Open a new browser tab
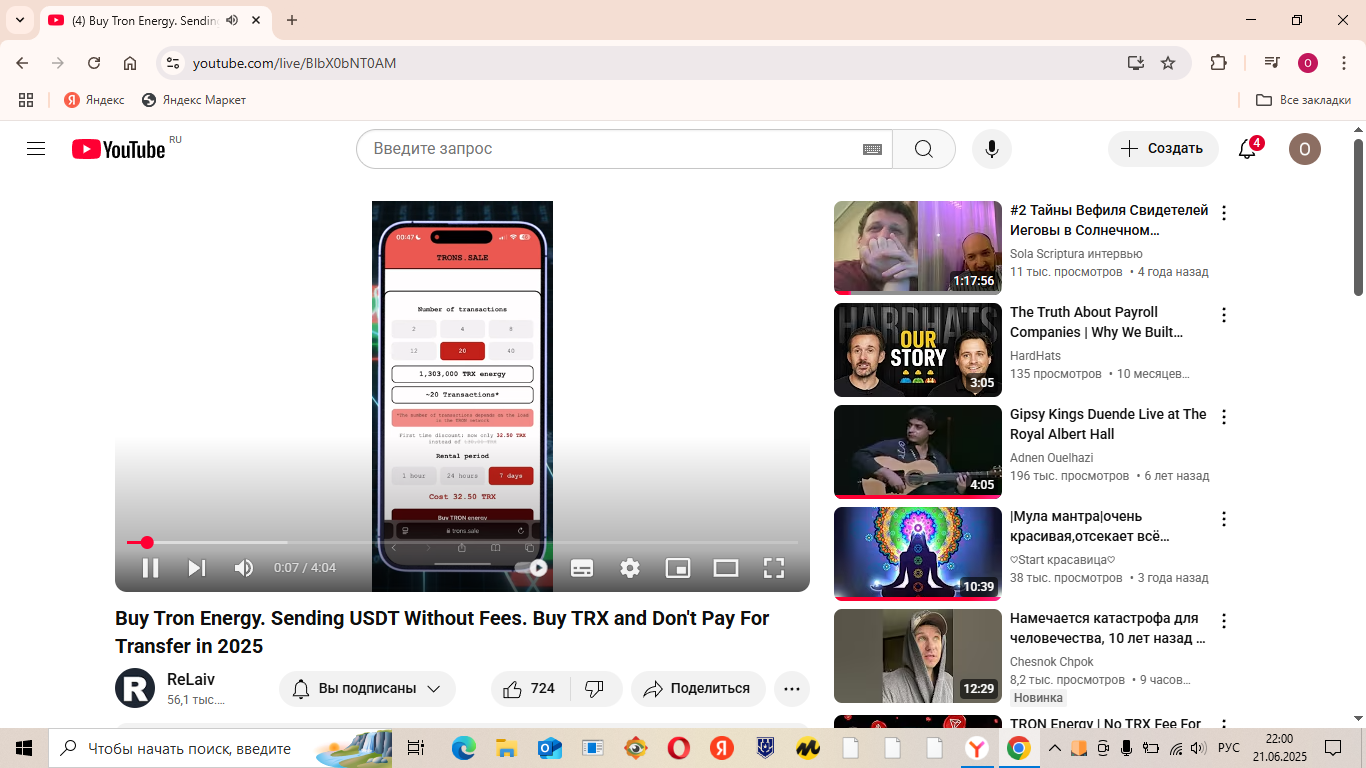This screenshot has height=768, width=1366. coord(292,20)
